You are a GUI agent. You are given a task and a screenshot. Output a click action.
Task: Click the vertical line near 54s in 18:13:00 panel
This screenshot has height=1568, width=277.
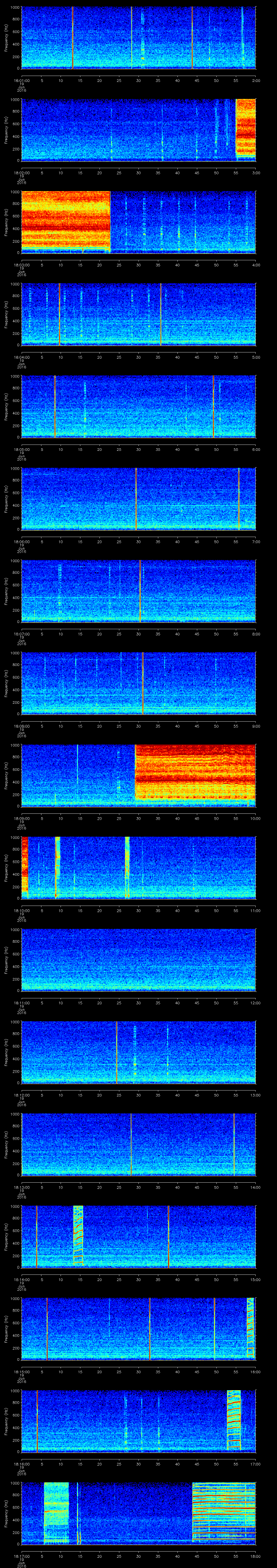pos(234,1143)
